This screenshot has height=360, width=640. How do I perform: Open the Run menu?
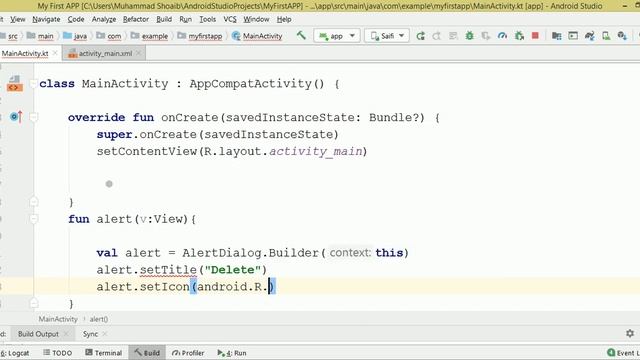[x=185, y=19]
